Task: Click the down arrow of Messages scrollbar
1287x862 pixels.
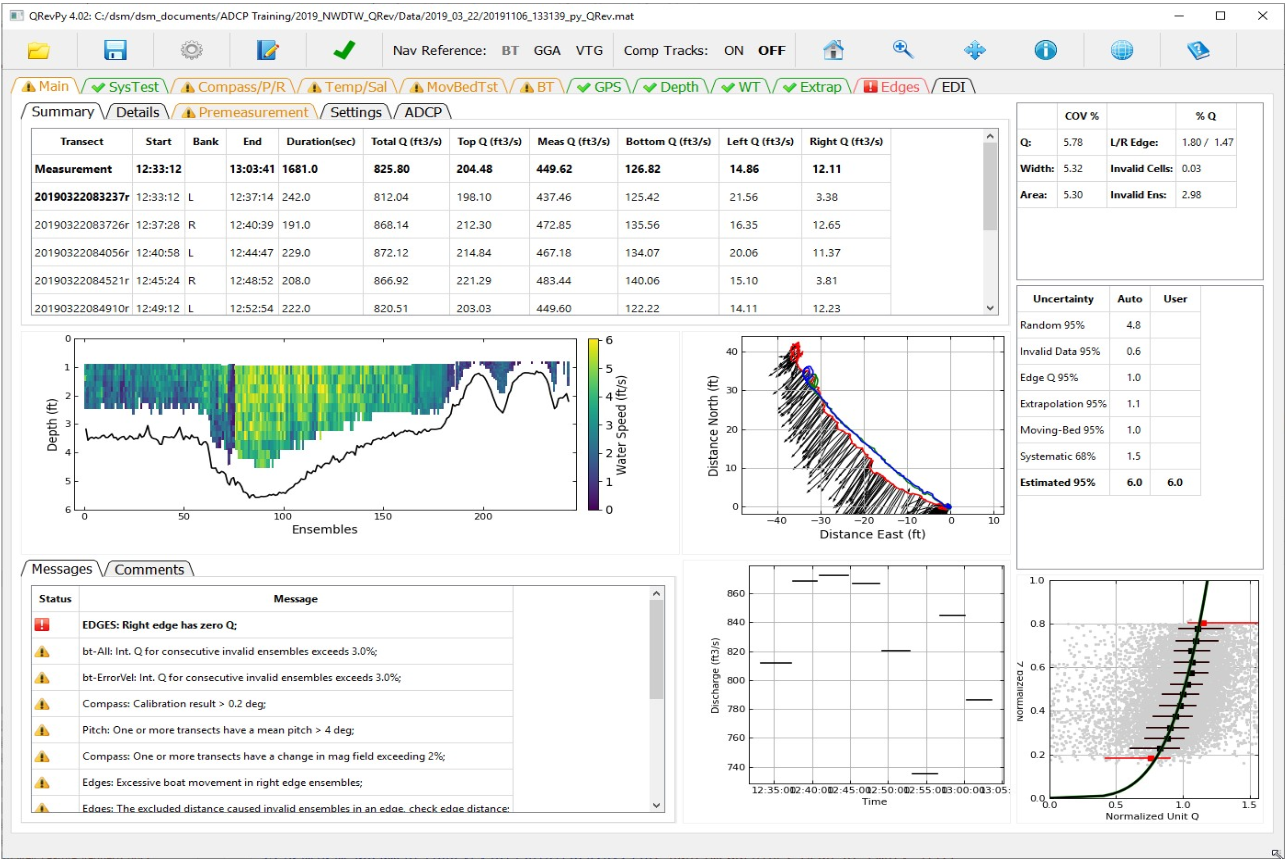Action: pyautogui.click(x=656, y=804)
